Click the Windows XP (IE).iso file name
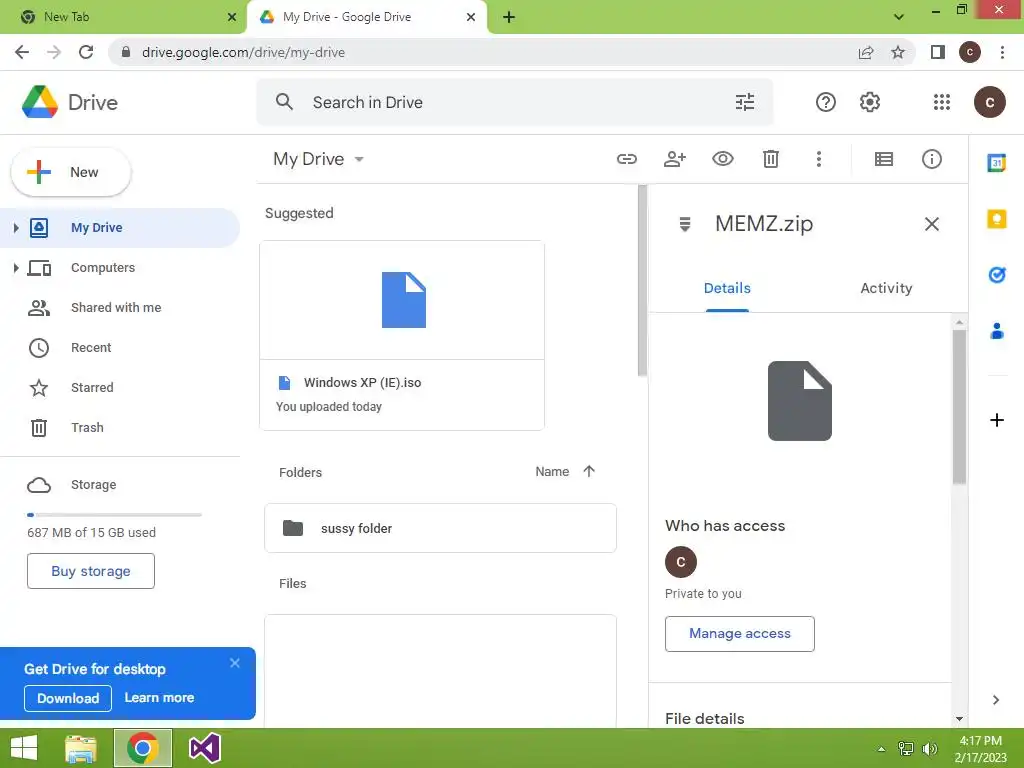This screenshot has height=768, width=1024. 362,383
